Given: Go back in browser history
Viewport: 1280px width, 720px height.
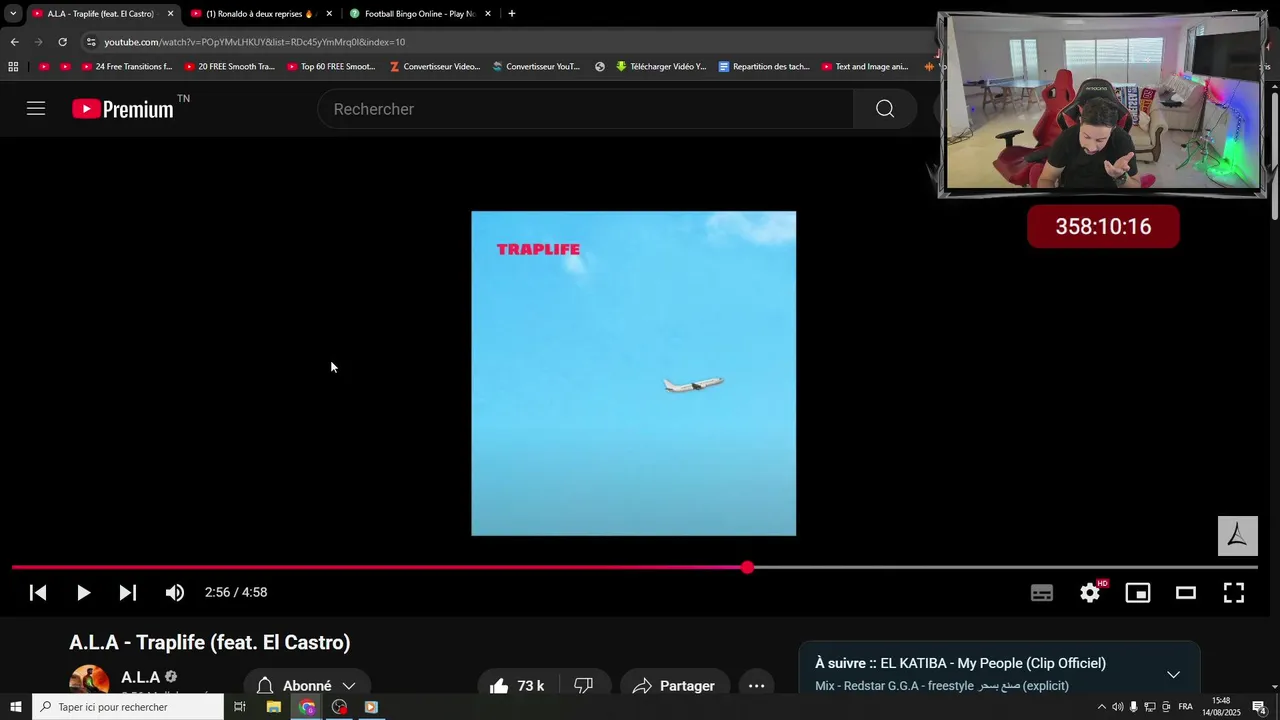Looking at the screenshot, I should [14, 42].
